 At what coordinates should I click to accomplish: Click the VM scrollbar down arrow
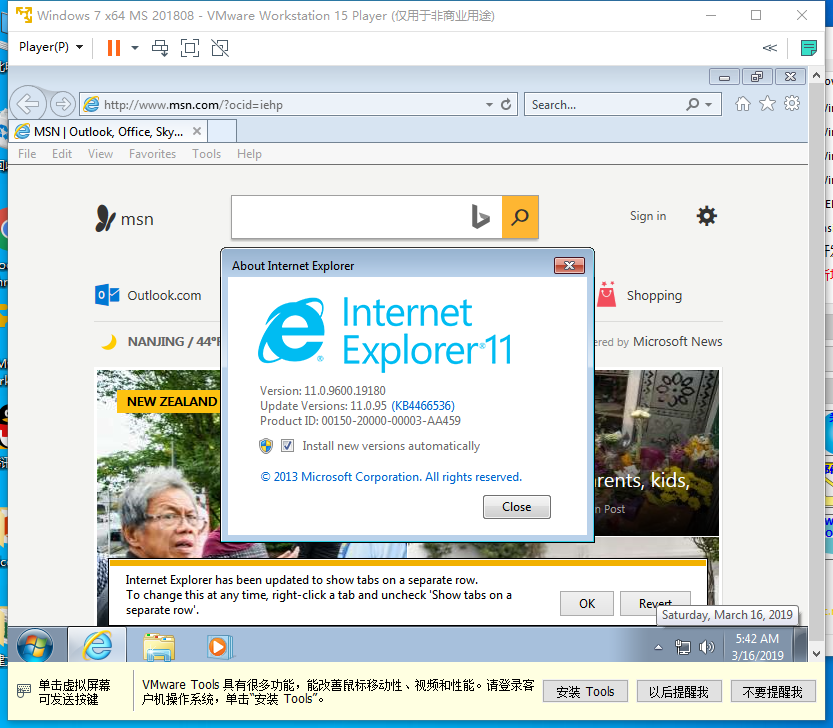[817, 654]
